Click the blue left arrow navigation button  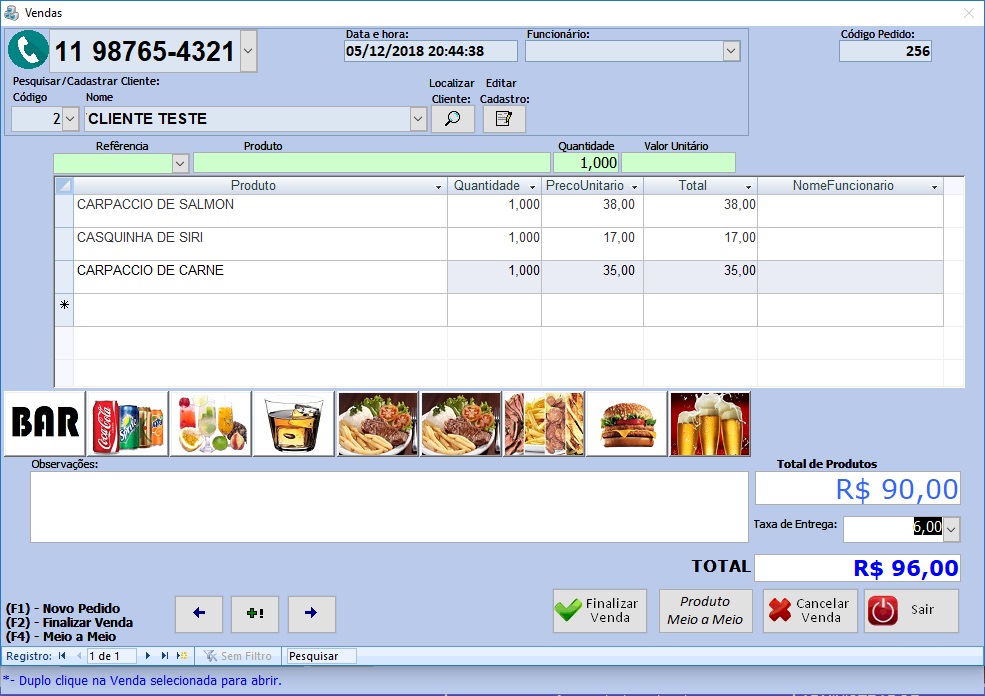click(198, 614)
